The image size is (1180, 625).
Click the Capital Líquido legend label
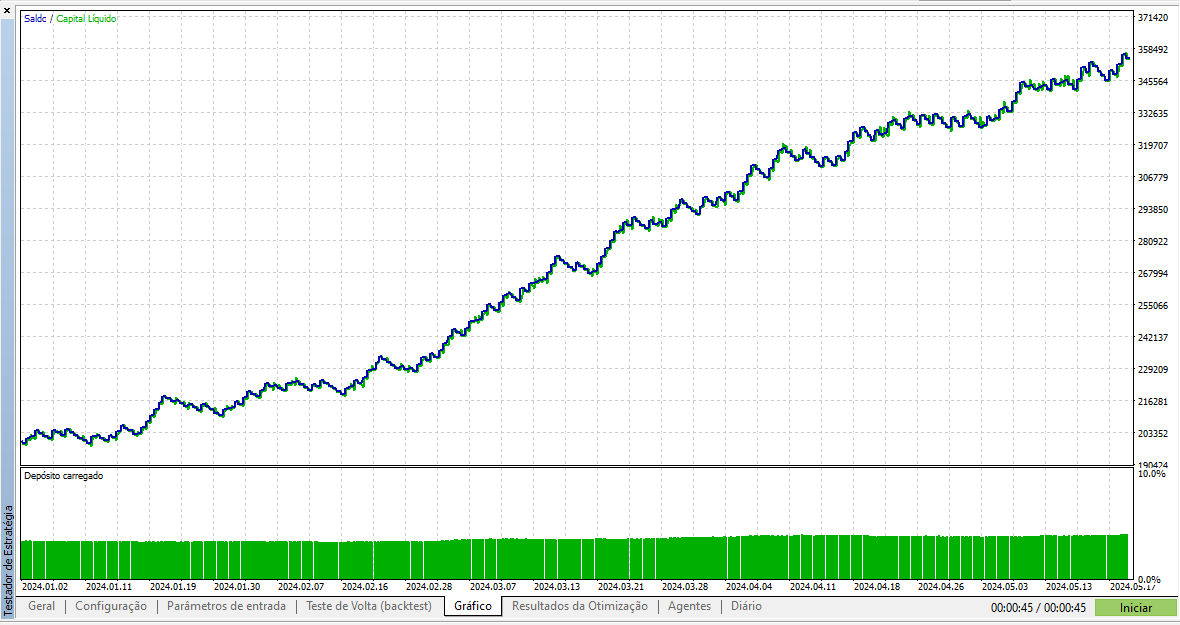pyautogui.click(x=86, y=19)
